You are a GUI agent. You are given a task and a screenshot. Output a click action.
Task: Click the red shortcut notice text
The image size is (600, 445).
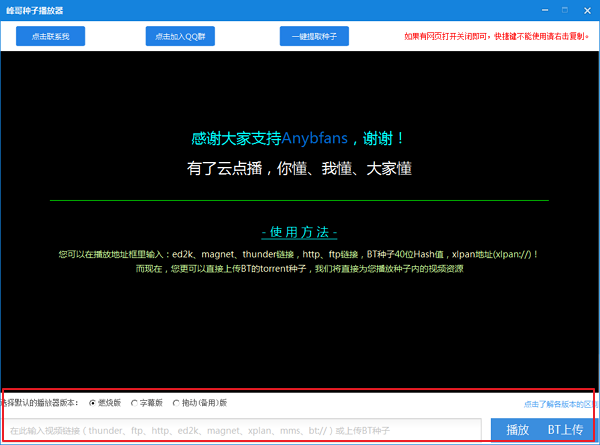496,36
